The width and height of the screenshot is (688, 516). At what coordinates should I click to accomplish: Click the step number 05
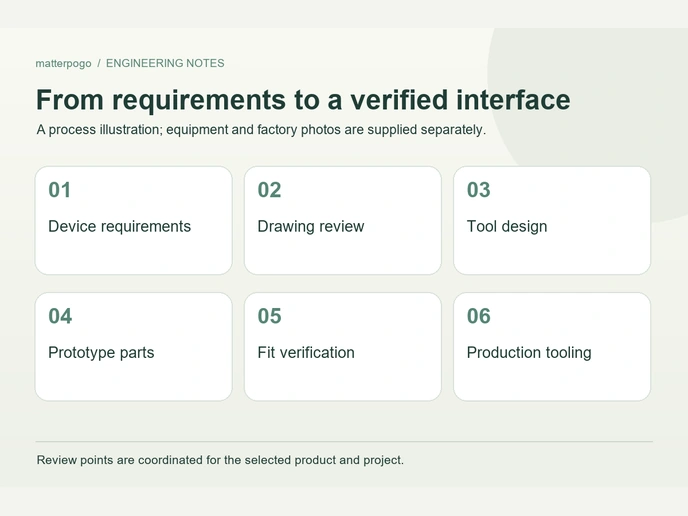click(269, 316)
